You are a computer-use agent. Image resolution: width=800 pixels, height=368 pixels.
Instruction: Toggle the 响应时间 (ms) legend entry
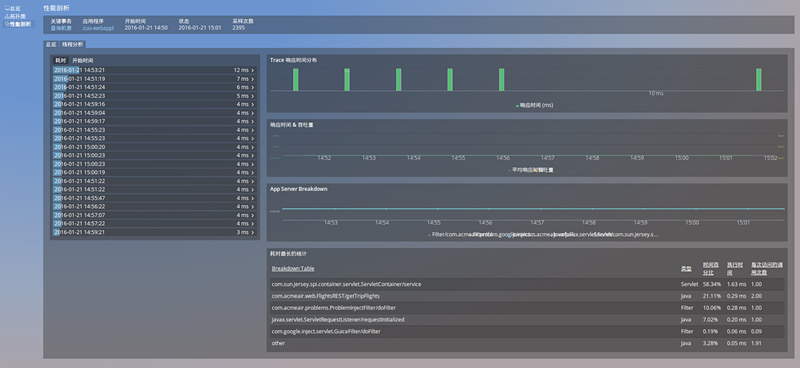coord(535,105)
